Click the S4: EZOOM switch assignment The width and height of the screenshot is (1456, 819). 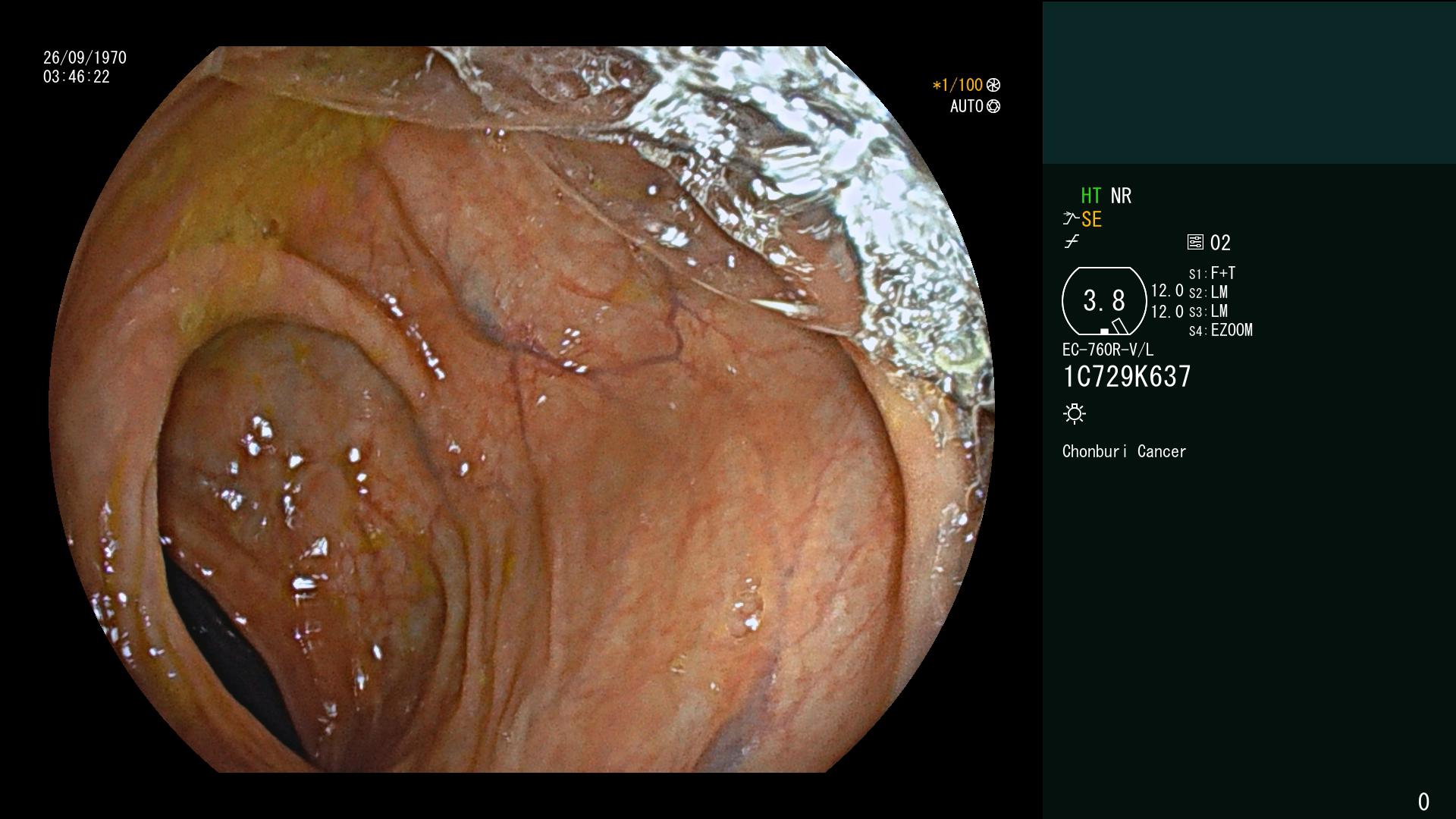pyautogui.click(x=1221, y=330)
